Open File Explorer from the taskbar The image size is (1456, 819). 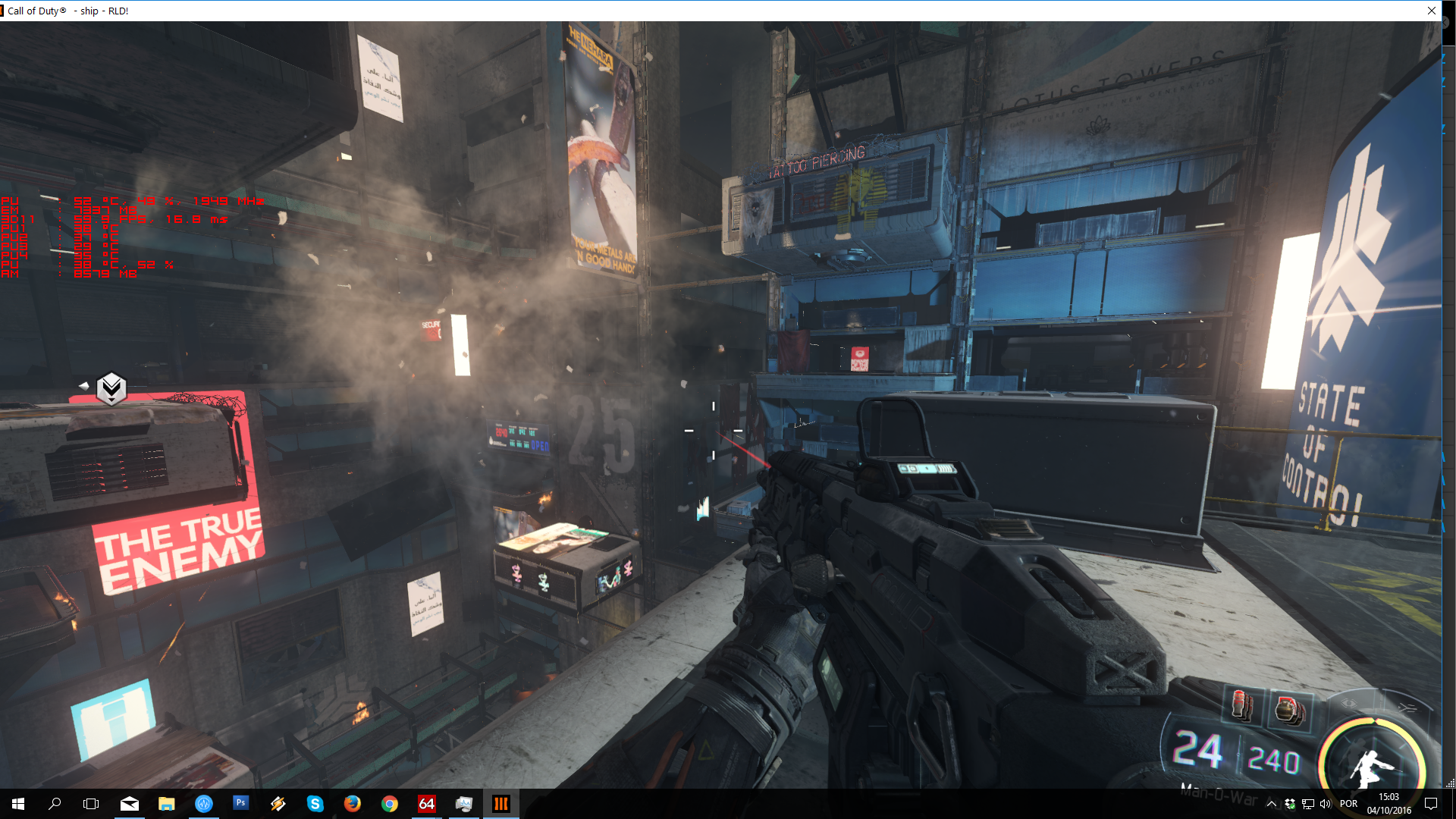click(x=167, y=804)
